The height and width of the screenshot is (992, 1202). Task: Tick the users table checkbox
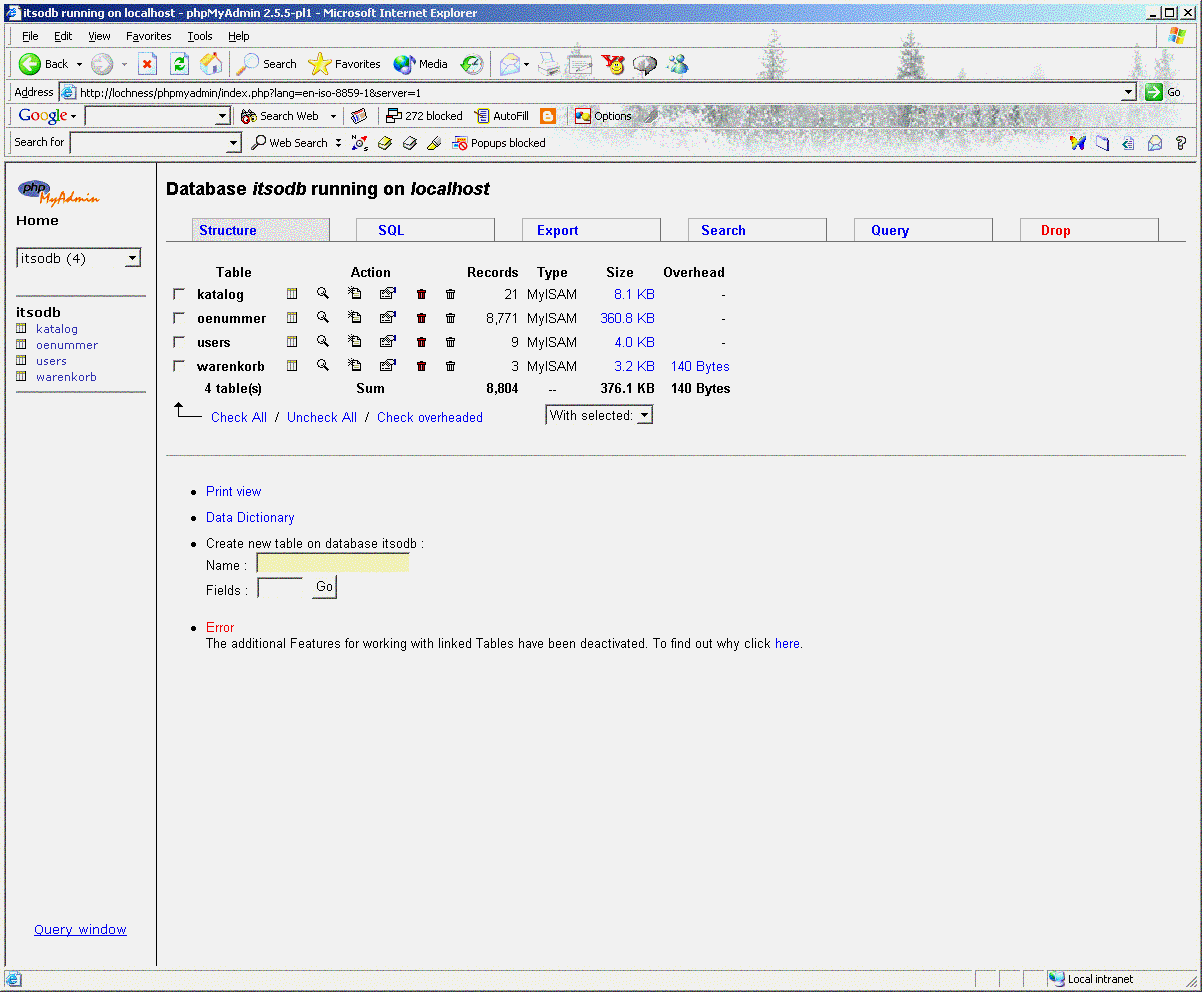tap(179, 342)
